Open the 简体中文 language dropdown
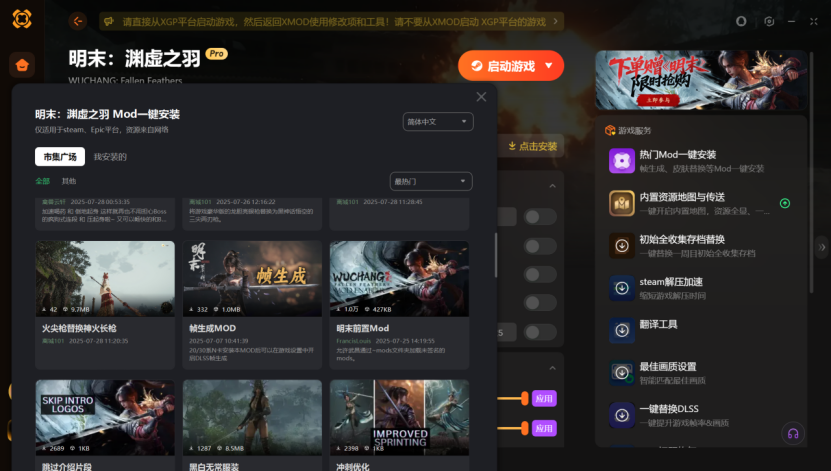 (438, 122)
